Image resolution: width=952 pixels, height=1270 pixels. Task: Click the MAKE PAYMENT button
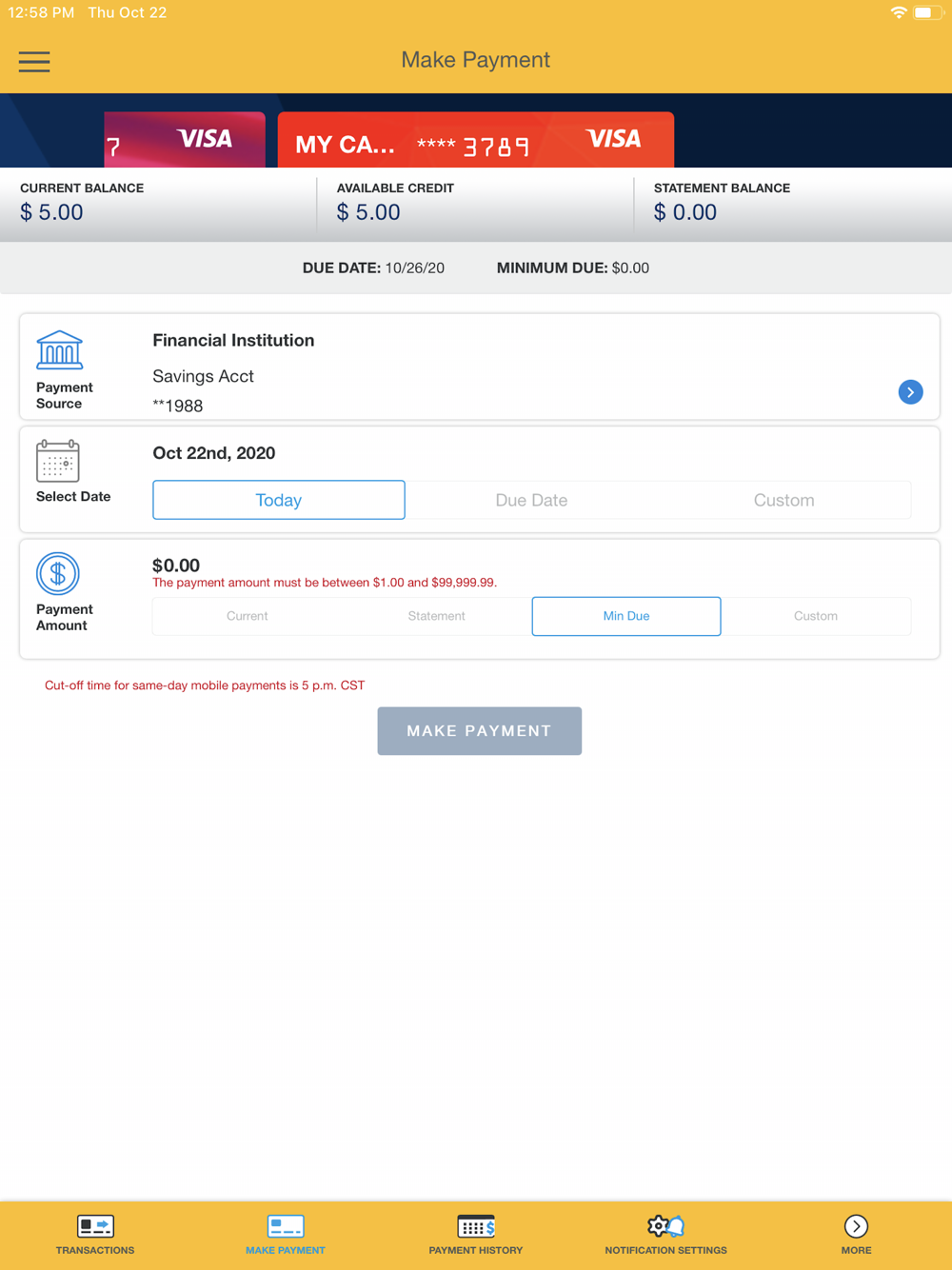pos(480,731)
